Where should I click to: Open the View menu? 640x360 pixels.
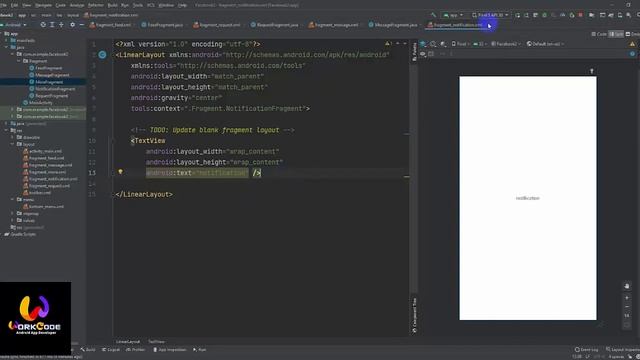(27, 5)
